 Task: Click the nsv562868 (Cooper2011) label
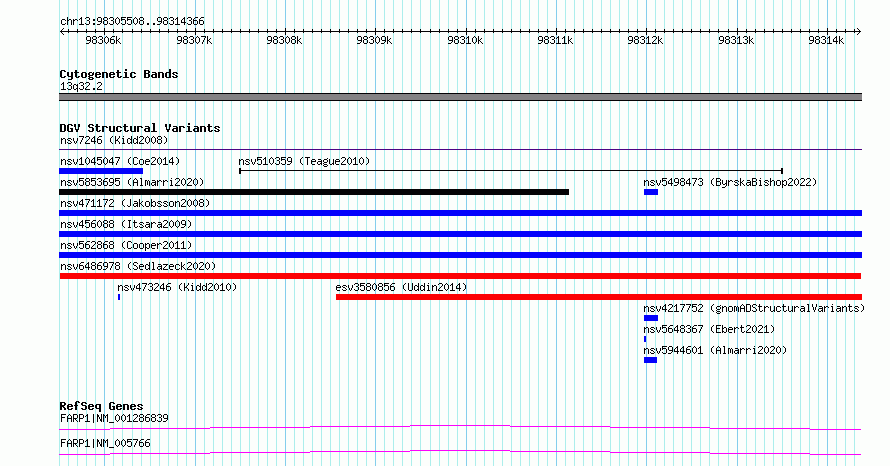point(126,245)
